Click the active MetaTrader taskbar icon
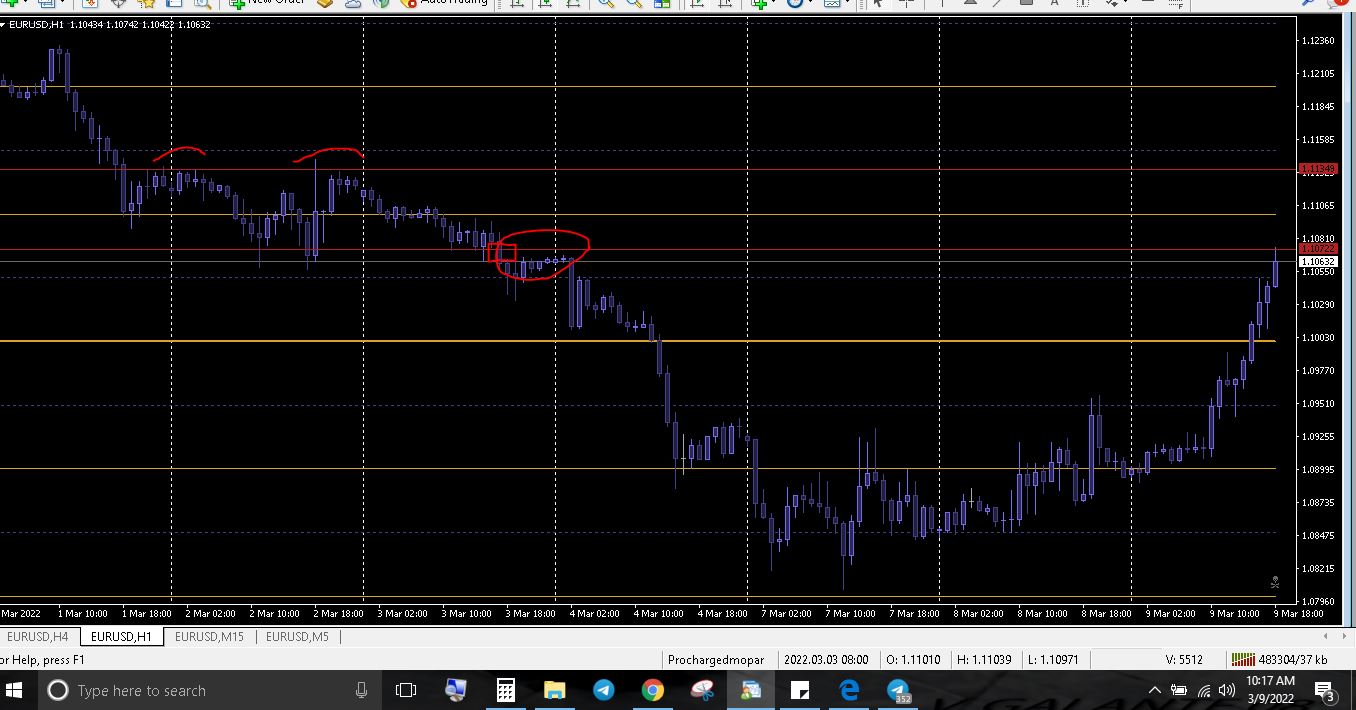This screenshot has width=1356, height=710. click(x=750, y=690)
